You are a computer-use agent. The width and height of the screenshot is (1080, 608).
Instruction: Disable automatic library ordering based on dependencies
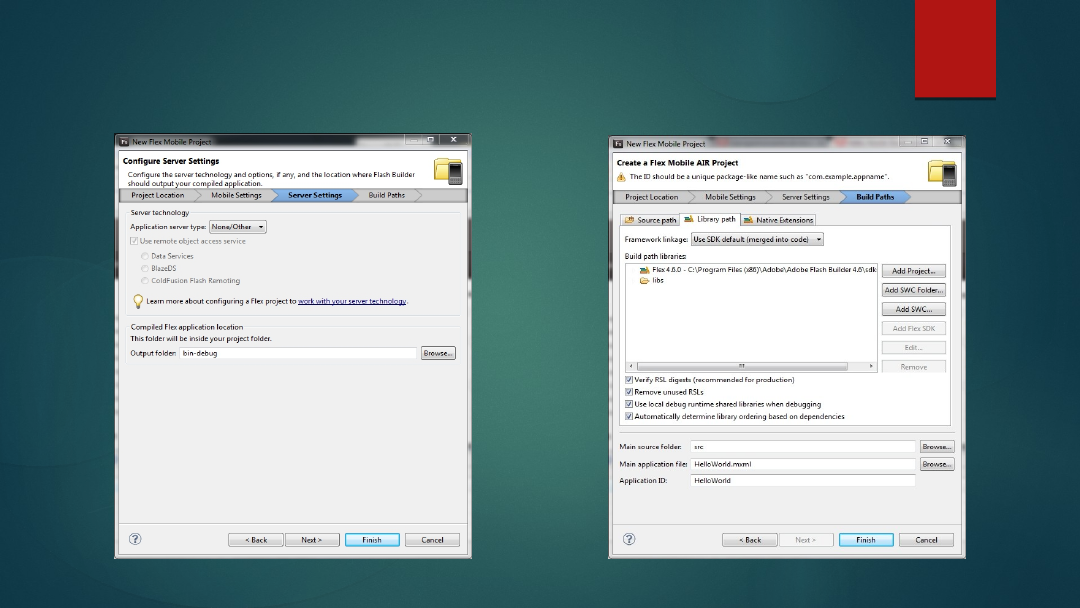pos(629,416)
